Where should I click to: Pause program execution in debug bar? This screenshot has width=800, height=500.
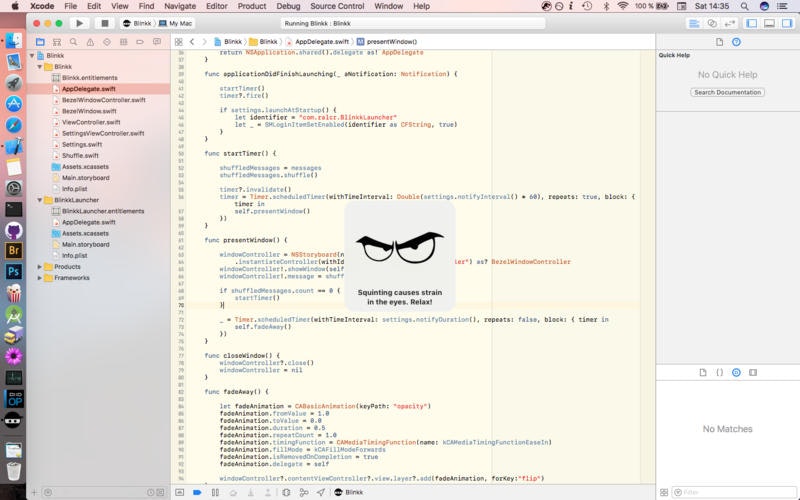[215, 492]
